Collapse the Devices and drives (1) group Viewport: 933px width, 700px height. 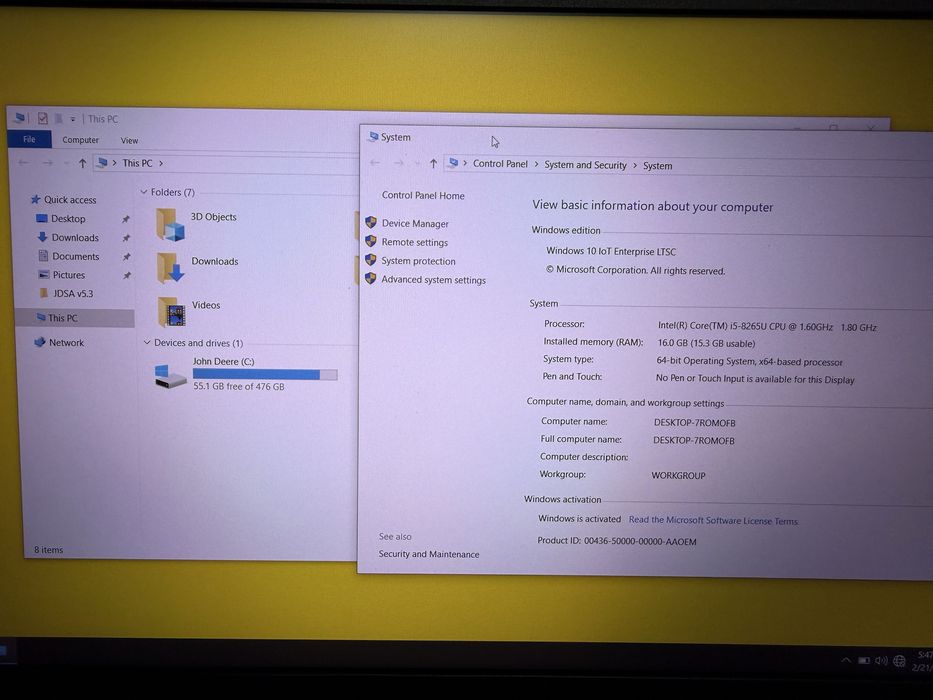[147, 342]
